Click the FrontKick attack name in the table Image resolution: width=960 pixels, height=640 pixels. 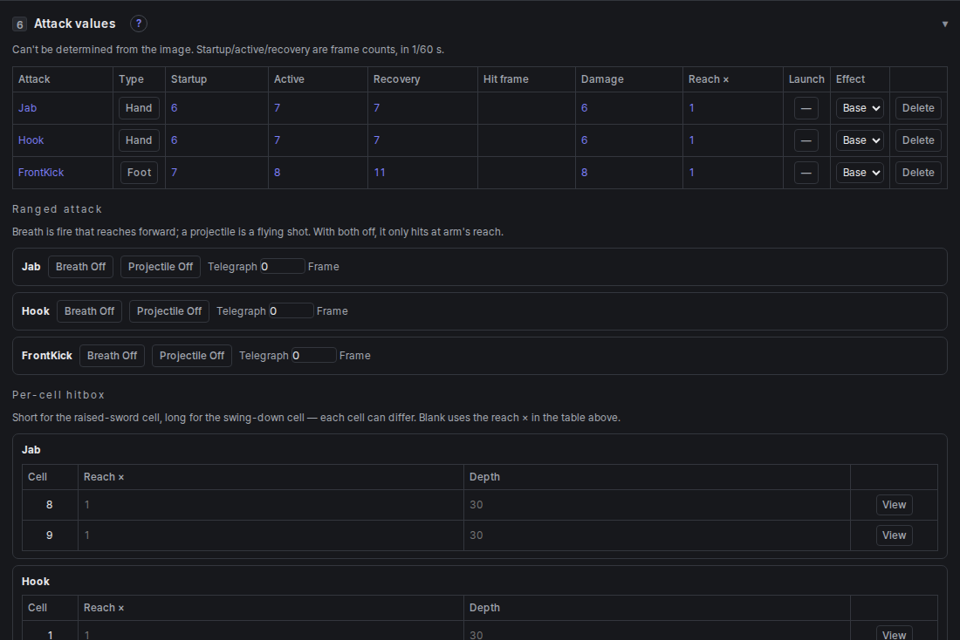tap(41, 173)
